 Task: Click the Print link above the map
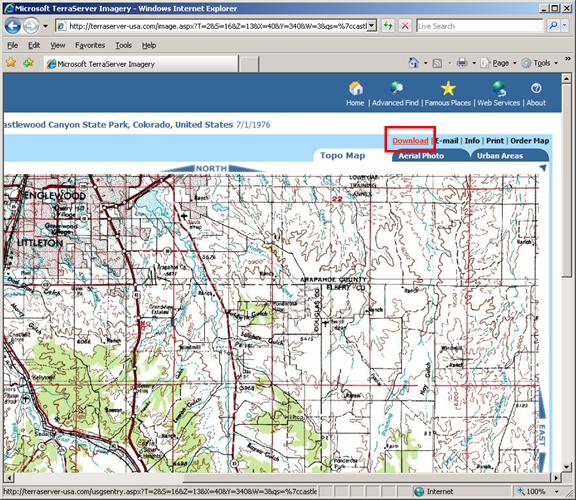(x=495, y=141)
